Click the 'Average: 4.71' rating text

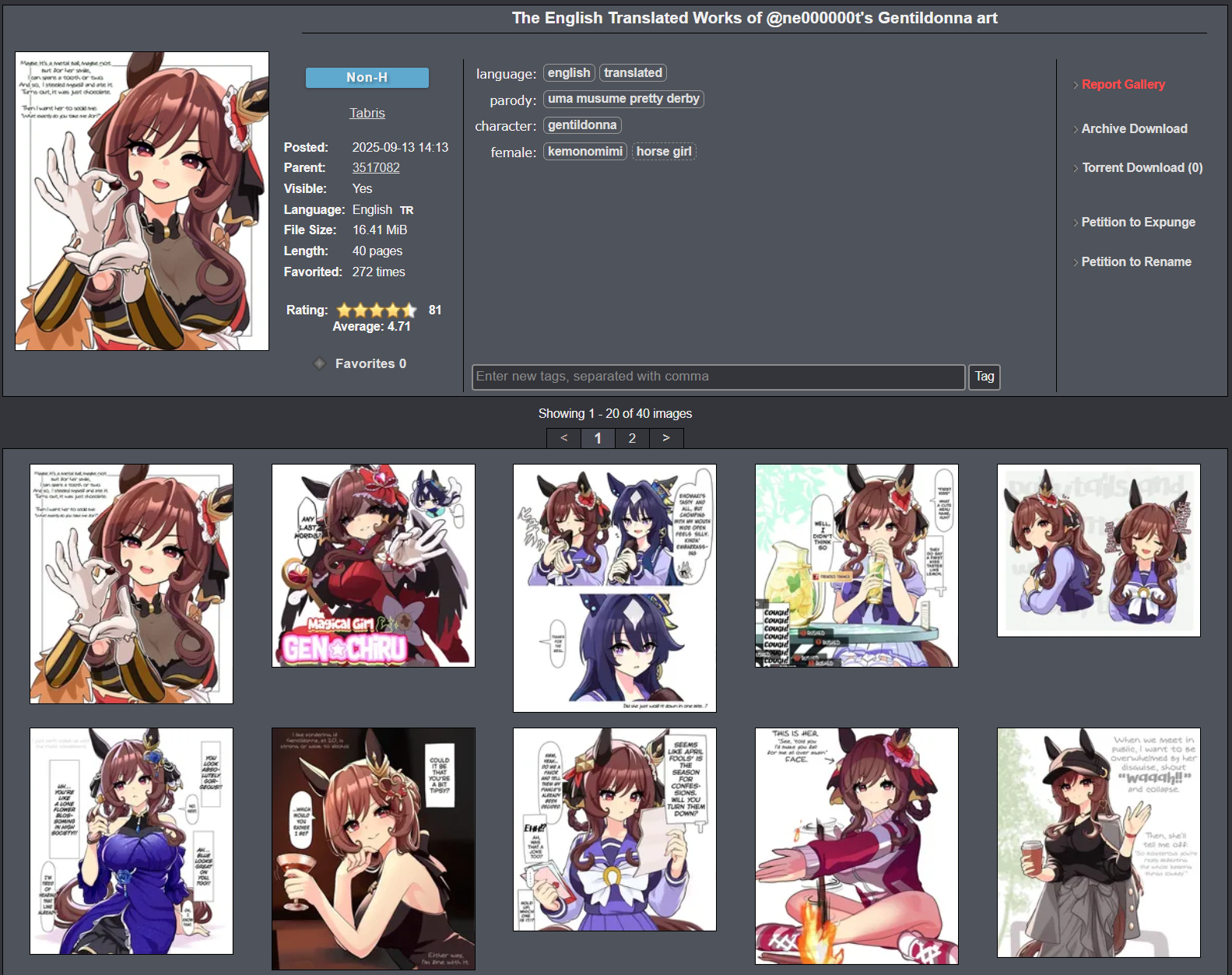(x=371, y=327)
